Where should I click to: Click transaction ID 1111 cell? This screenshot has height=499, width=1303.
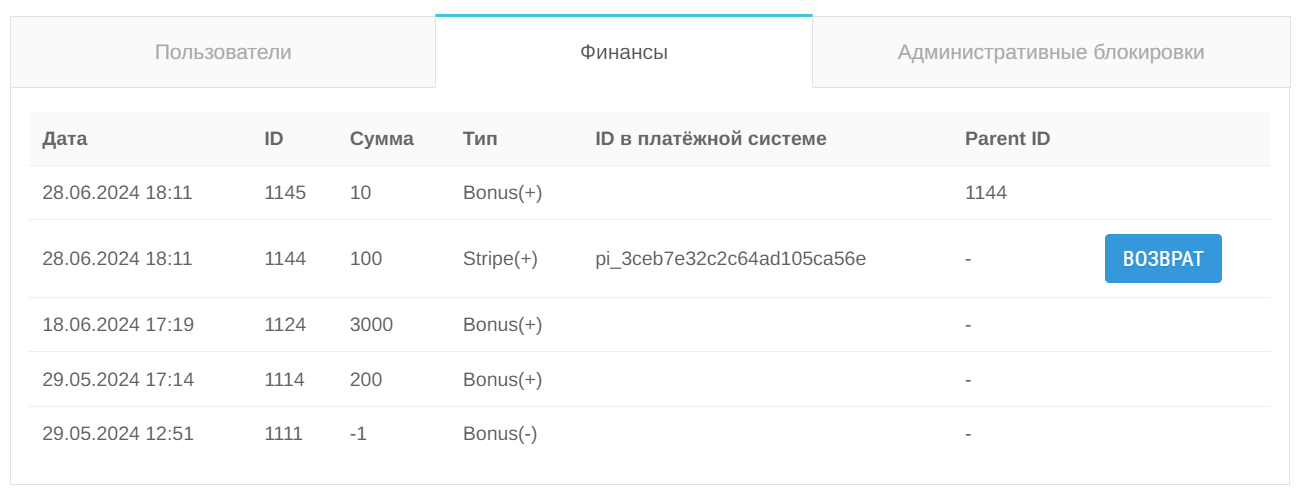click(x=283, y=434)
